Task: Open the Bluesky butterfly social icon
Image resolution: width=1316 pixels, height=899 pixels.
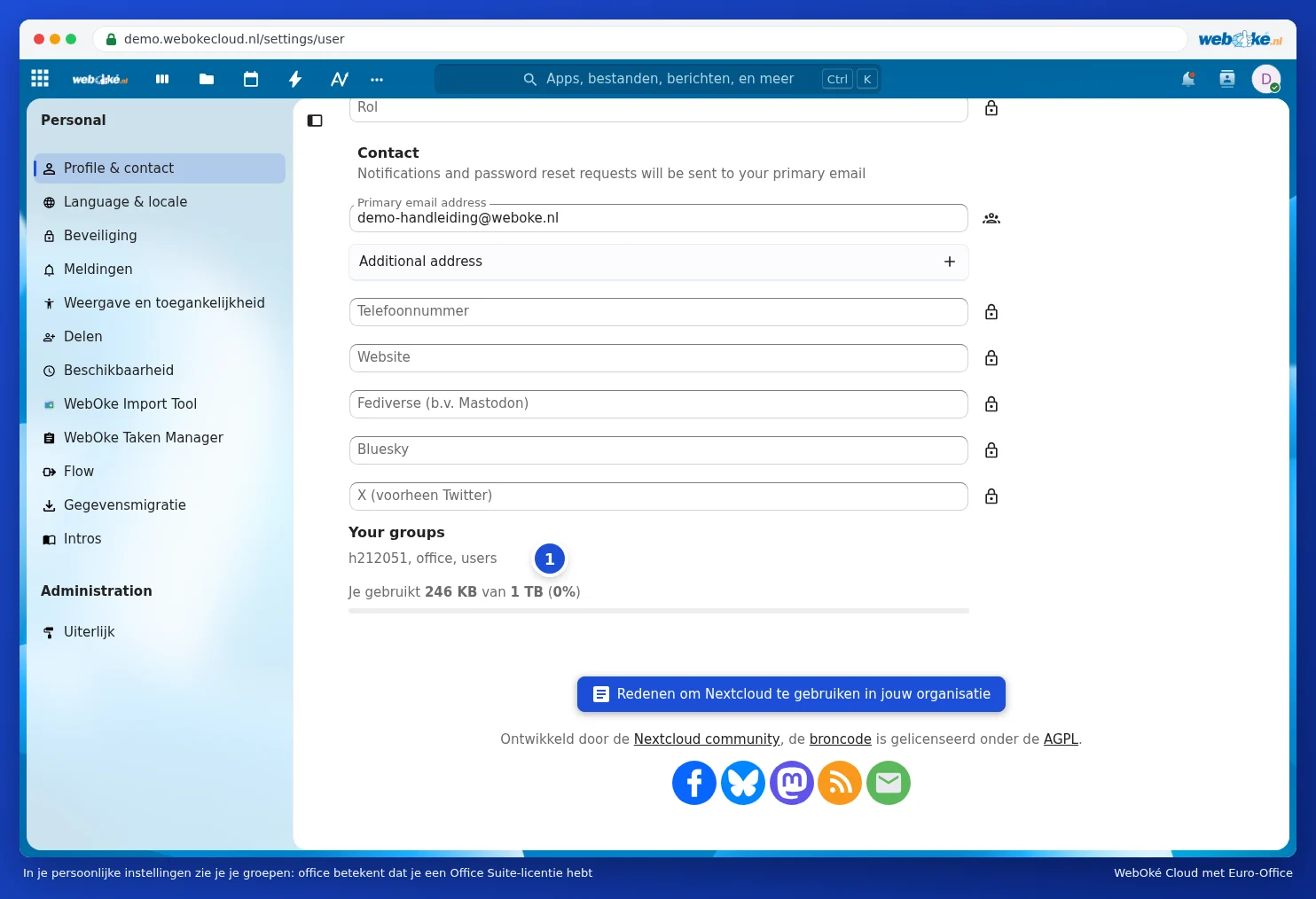Action: [x=743, y=783]
